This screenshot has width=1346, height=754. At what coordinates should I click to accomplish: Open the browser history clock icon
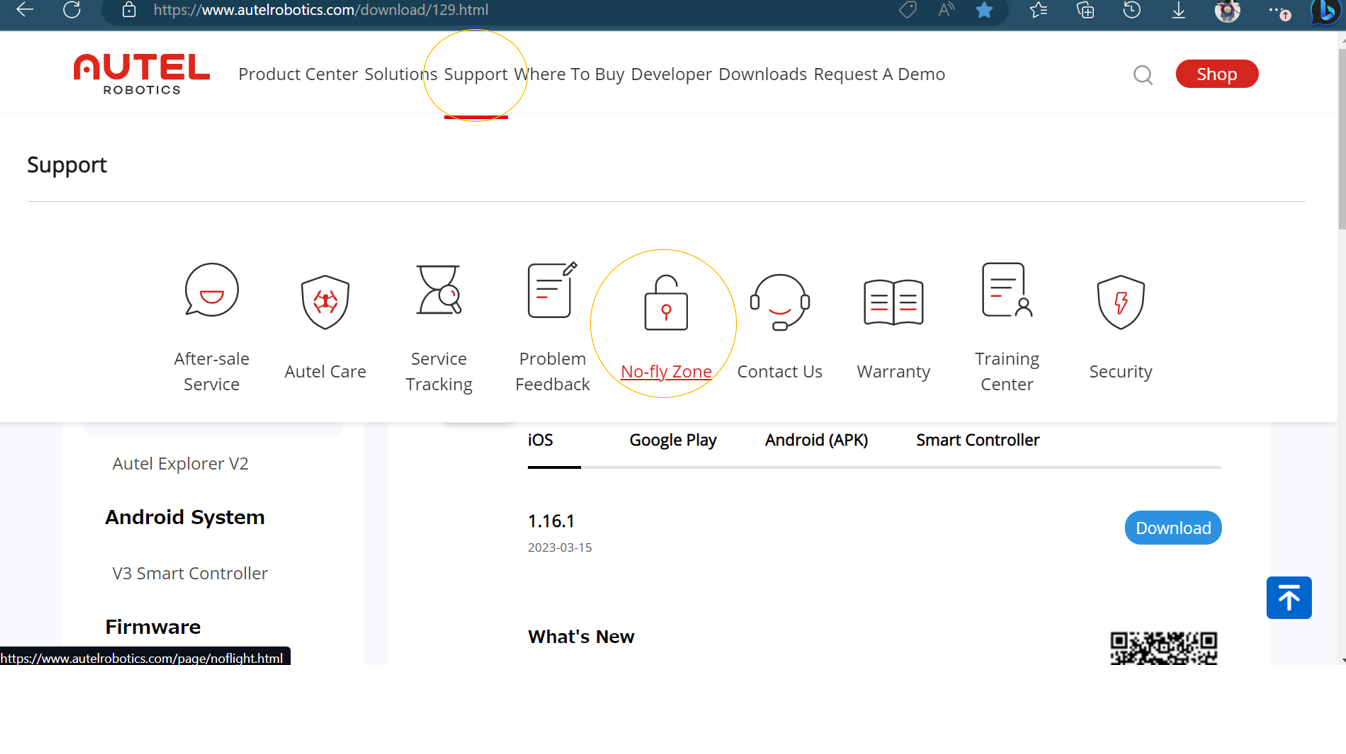[1132, 10]
